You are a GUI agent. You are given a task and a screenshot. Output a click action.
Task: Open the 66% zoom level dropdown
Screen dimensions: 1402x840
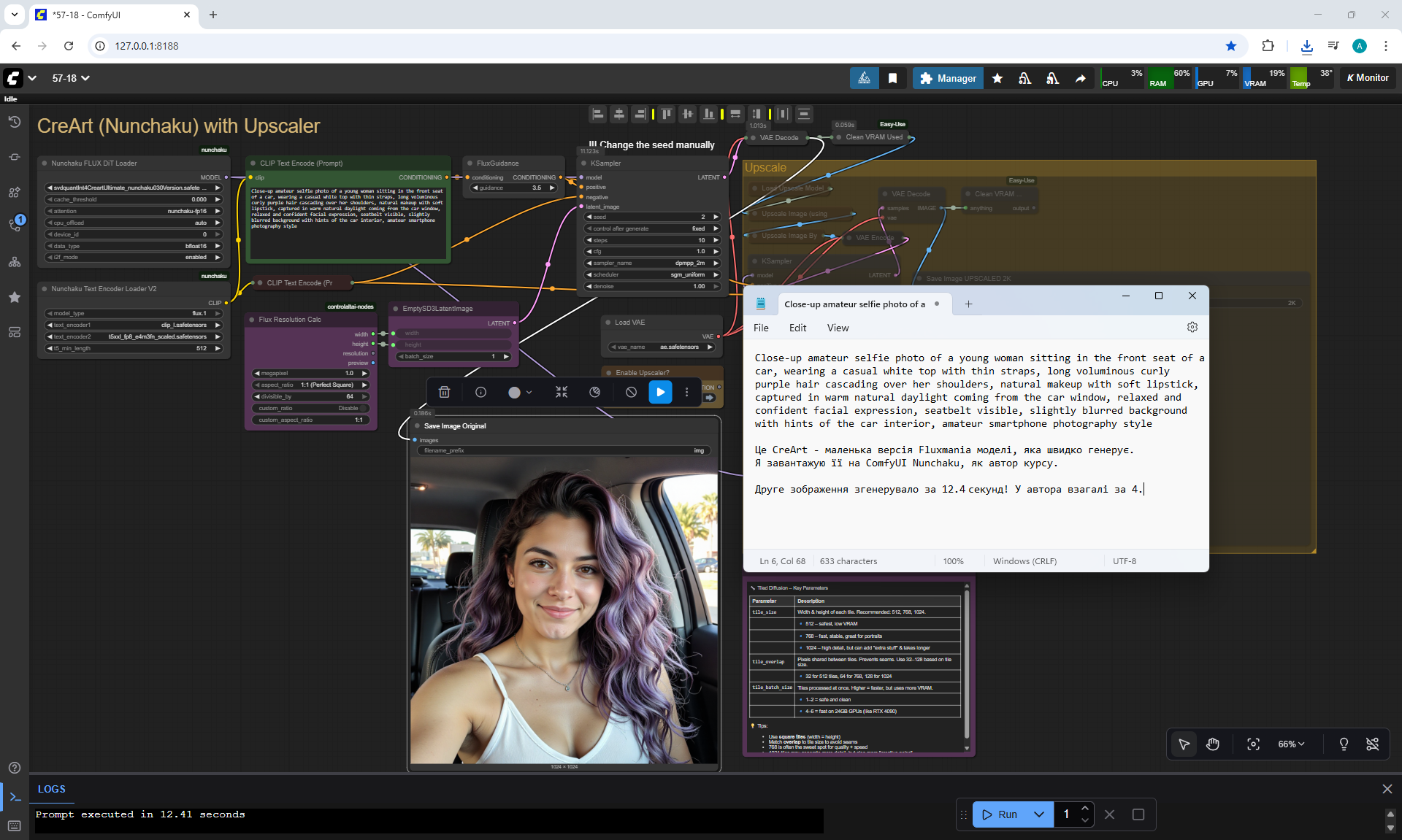click(1290, 744)
